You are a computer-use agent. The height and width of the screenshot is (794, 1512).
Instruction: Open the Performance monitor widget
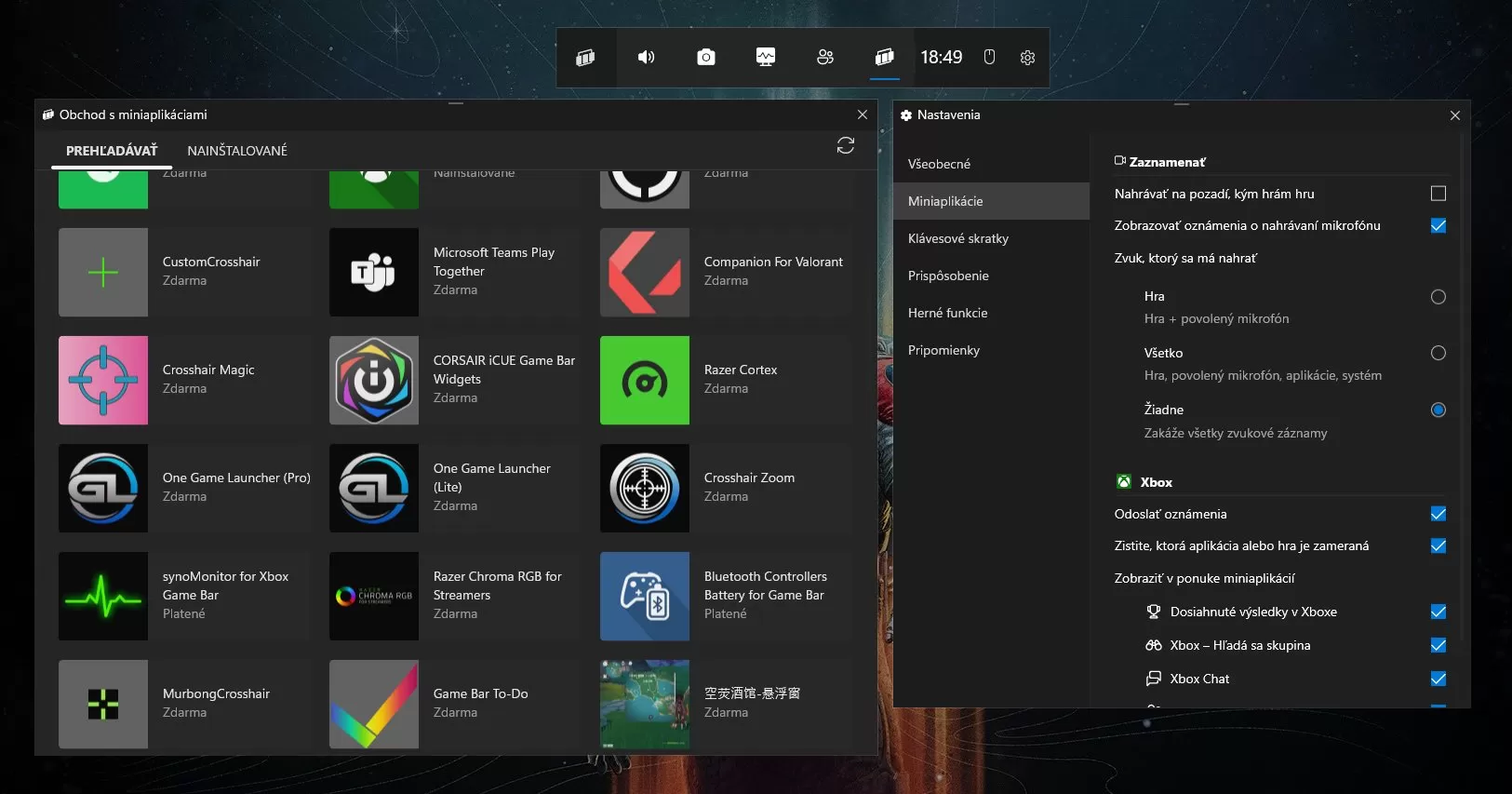[766, 58]
